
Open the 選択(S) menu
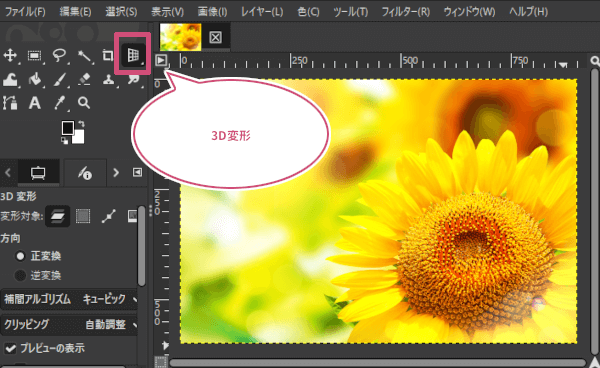121,11
